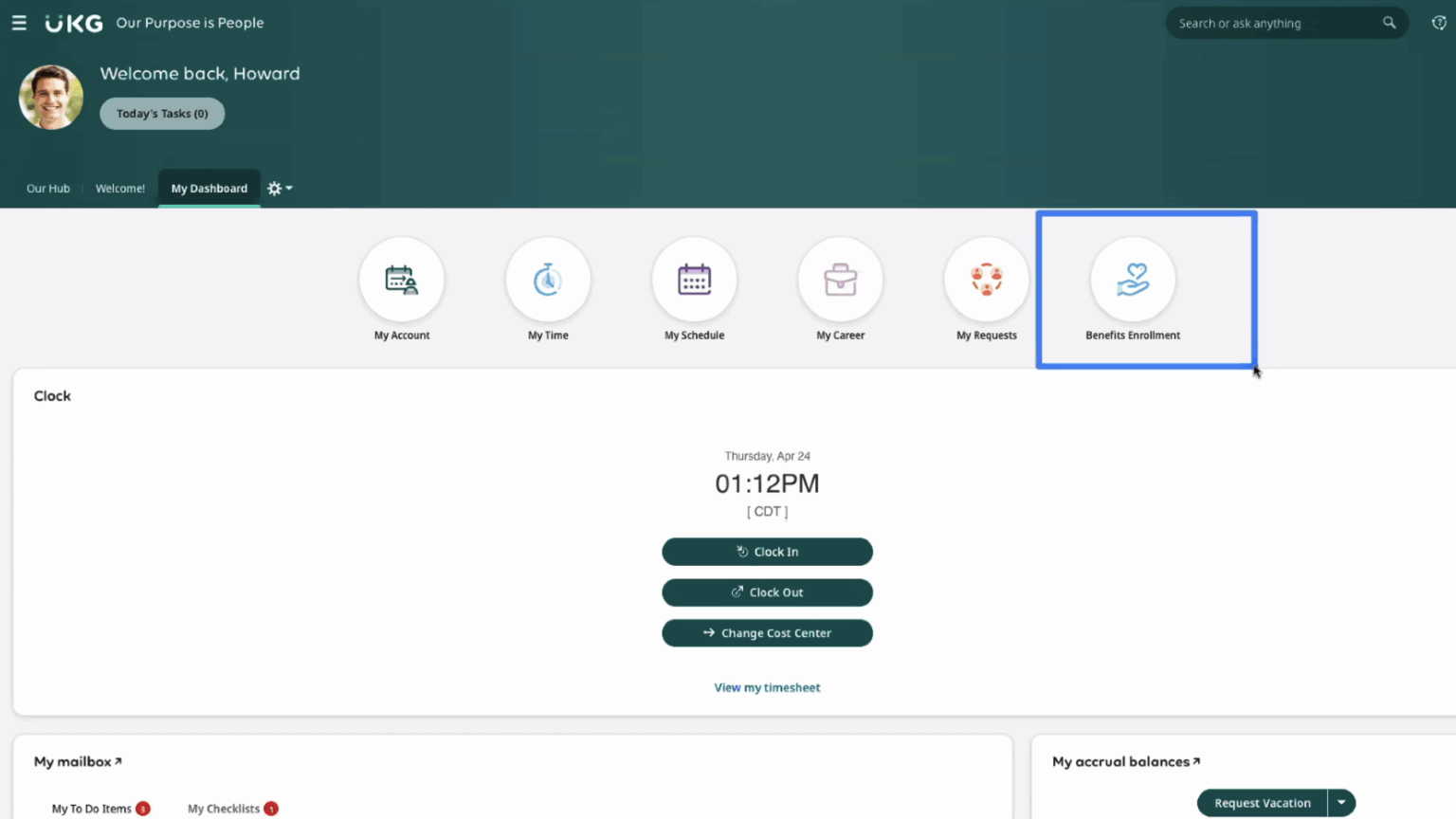Switch to the Welcome! tab
Viewport: 1456px width, 819px height.
120,189
